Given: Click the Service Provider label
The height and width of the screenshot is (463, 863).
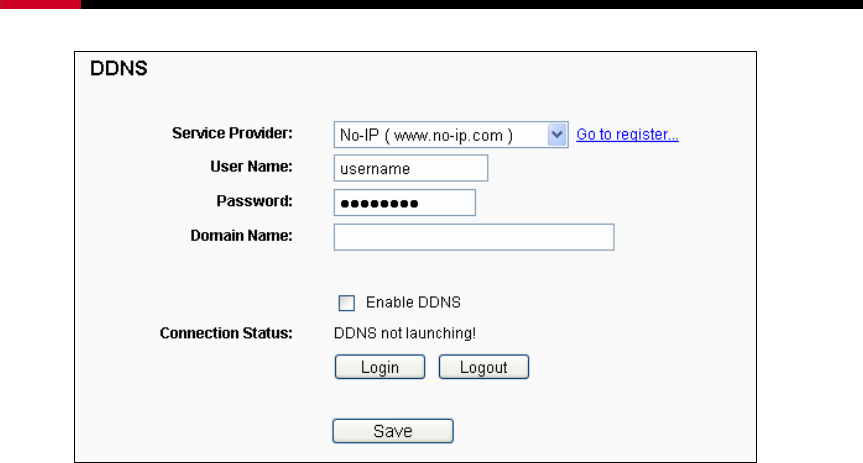Looking at the screenshot, I should pos(232,133).
